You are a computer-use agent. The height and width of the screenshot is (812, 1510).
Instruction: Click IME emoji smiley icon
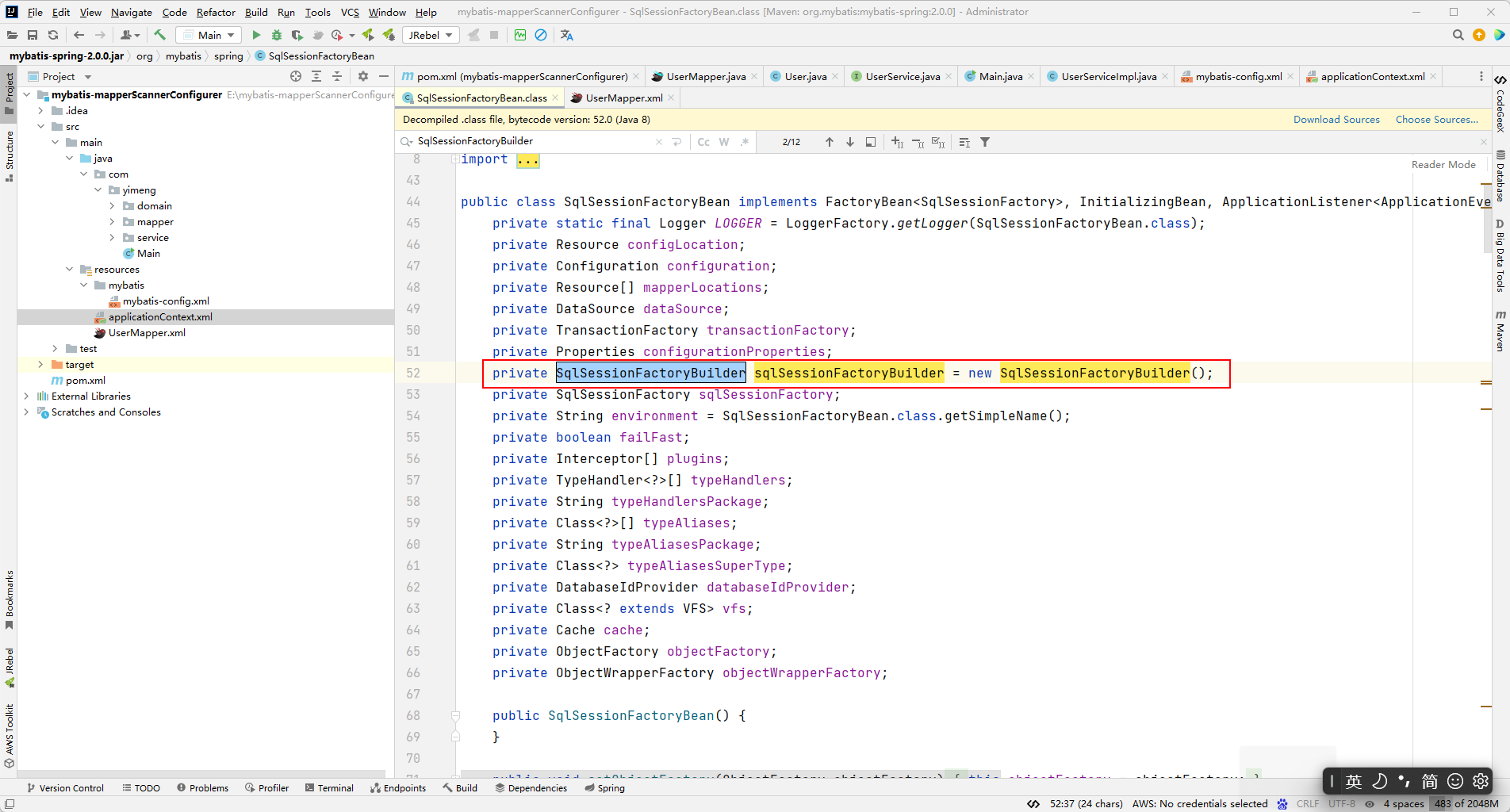click(x=1455, y=781)
